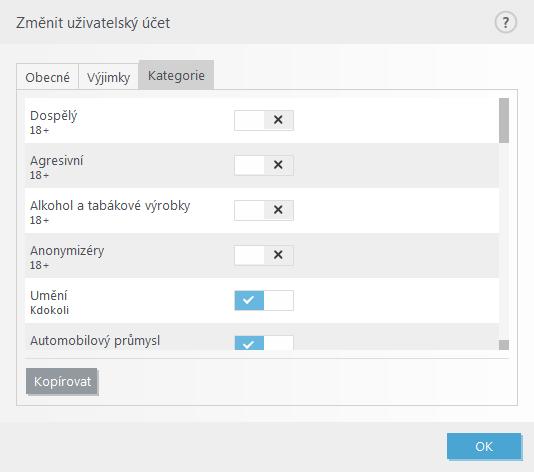Toggle the Dospělý category switch
This screenshot has width=534, height=472.
264,120
